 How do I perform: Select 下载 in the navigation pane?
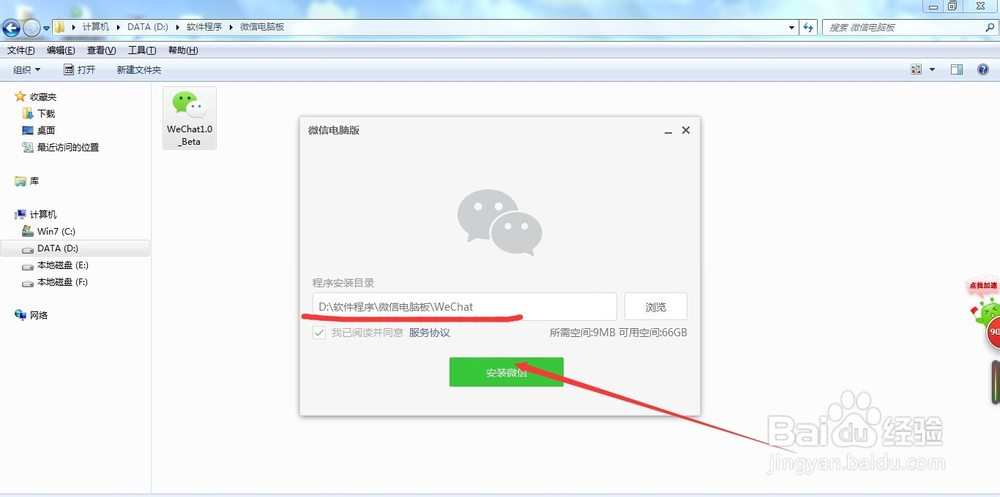(x=39, y=114)
